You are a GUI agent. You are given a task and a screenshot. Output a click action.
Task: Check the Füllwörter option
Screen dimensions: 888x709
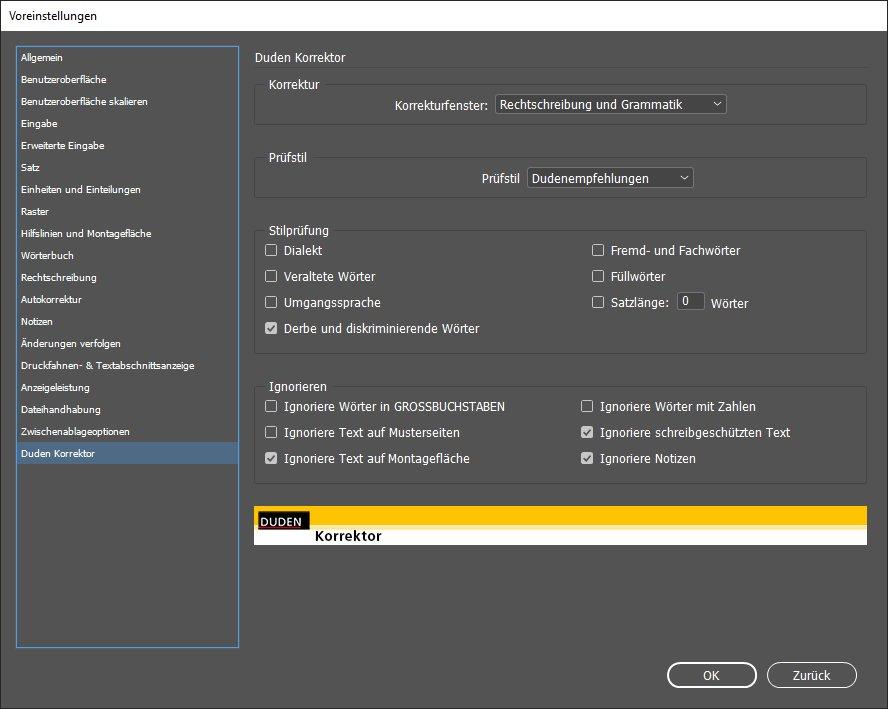click(x=598, y=276)
